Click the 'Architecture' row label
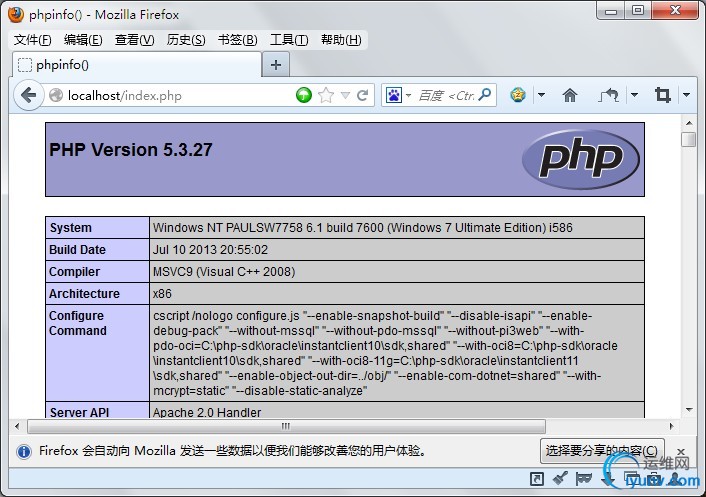706x497 pixels. pos(84,294)
